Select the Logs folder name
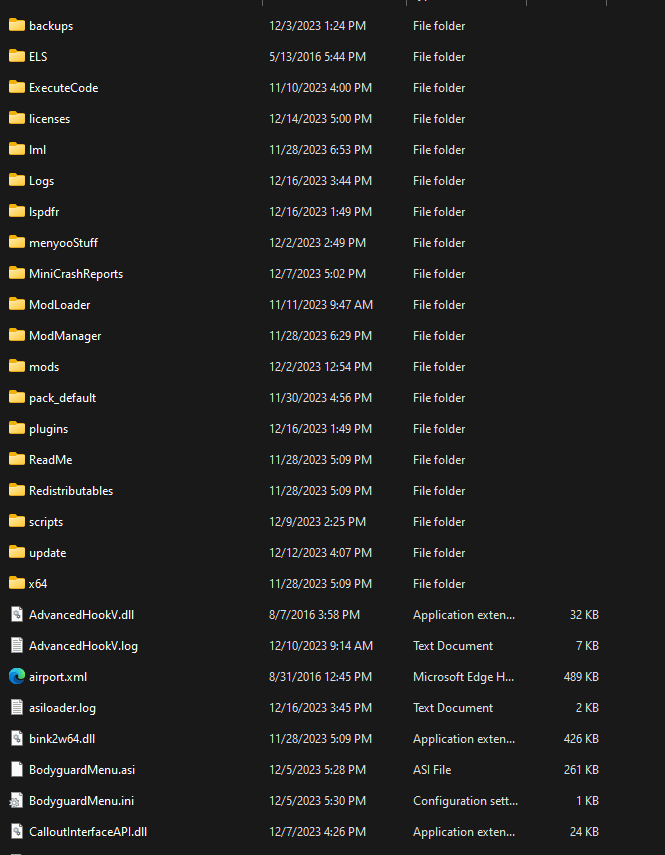The height and width of the screenshot is (855, 665). pyautogui.click(x=41, y=181)
